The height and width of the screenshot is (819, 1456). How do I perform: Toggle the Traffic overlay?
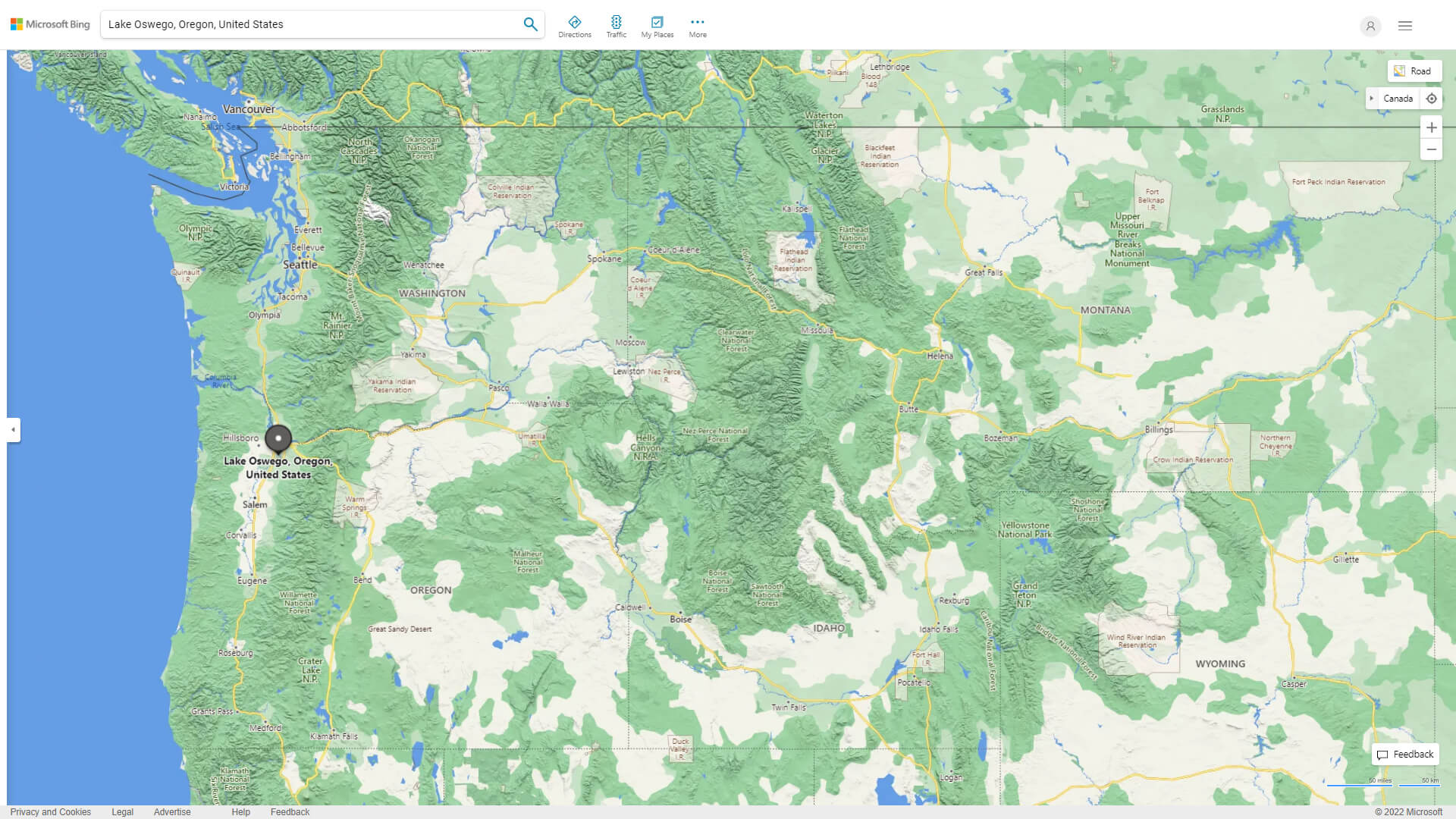(x=617, y=24)
